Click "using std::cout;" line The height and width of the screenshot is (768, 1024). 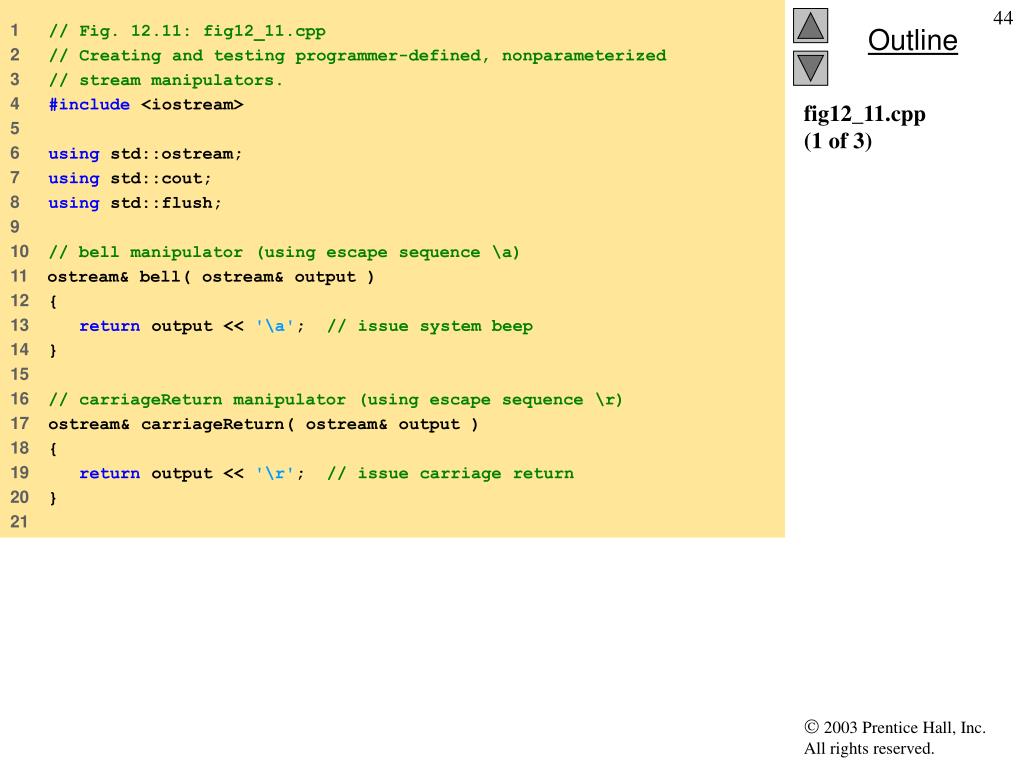130,178
